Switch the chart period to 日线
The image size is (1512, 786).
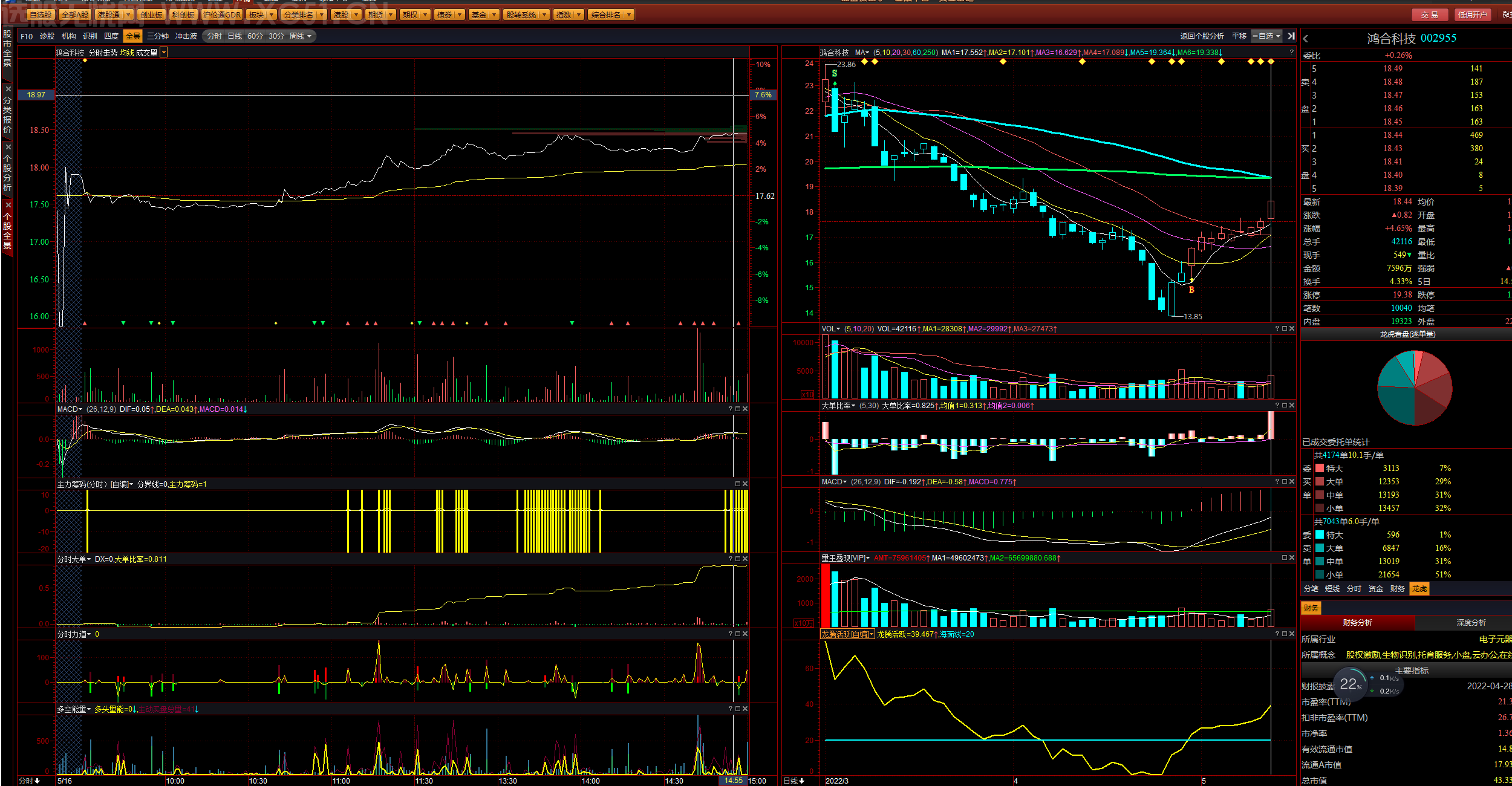tap(235, 36)
